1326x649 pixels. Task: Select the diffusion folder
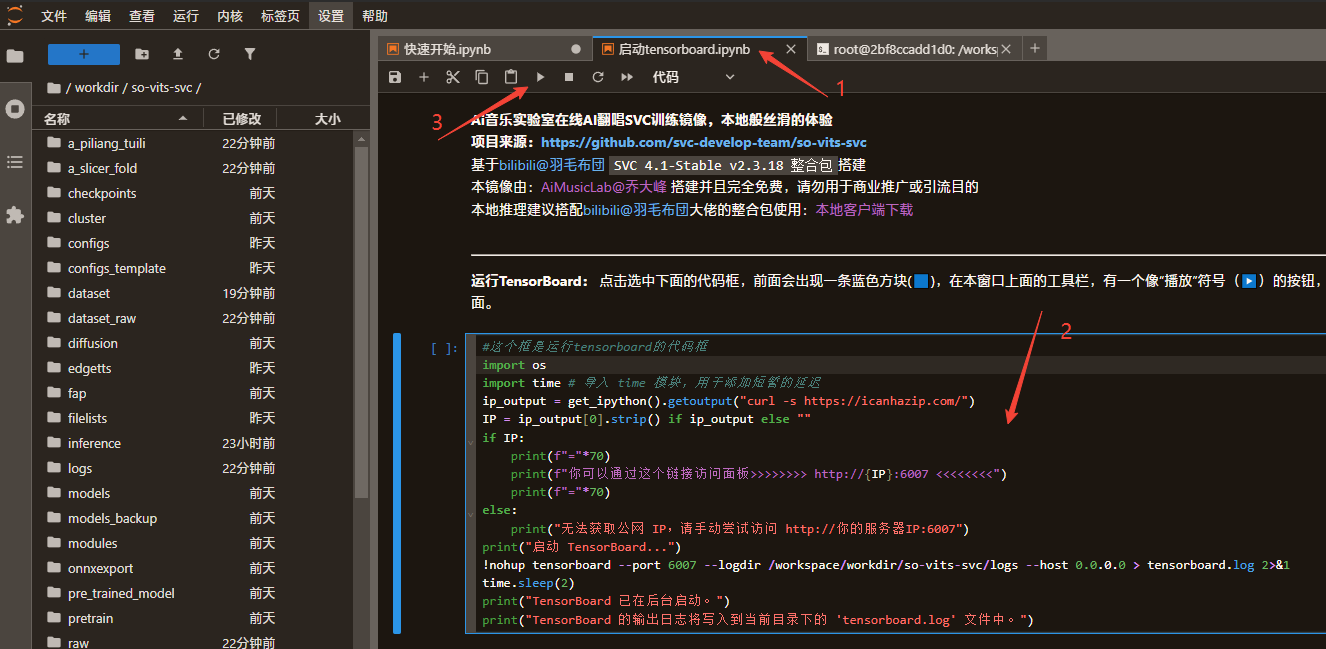click(194, 343)
